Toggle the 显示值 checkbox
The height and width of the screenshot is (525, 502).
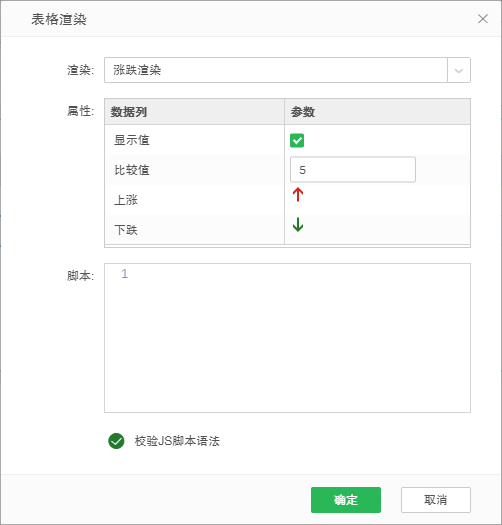tap(297, 140)
